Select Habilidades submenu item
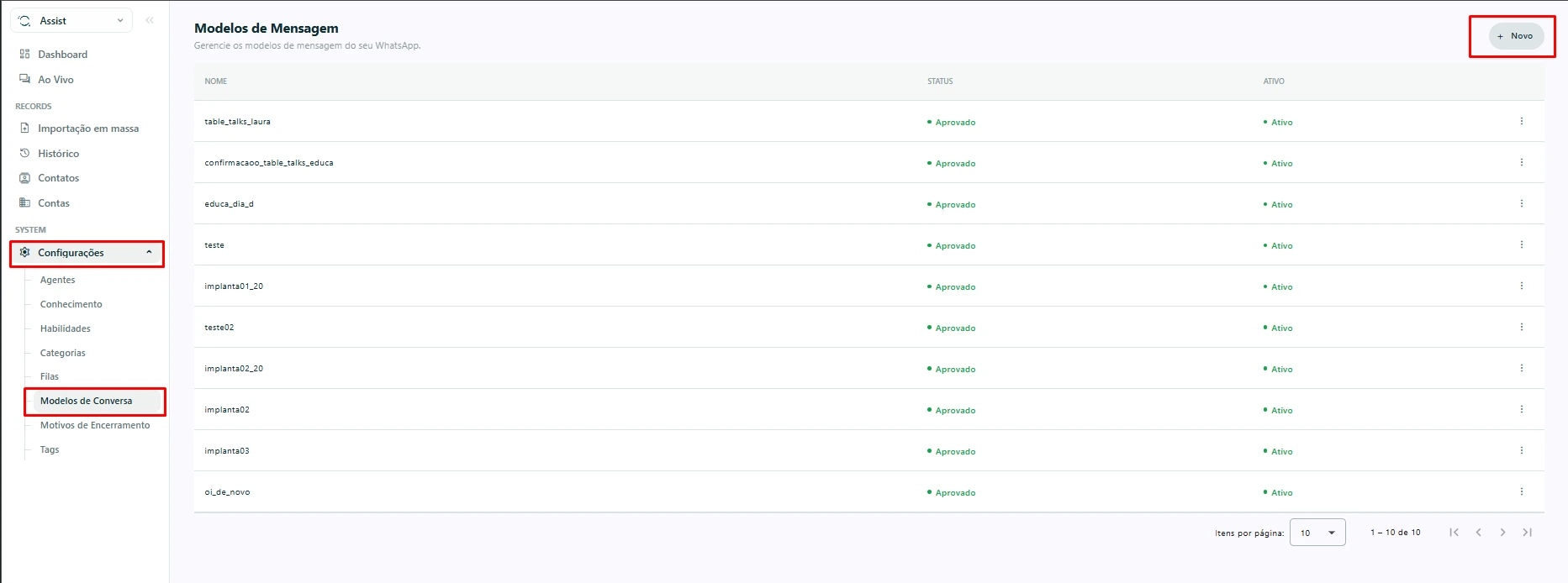The height and width of the screenshot is (583, 1568). [x=65, y=328]
